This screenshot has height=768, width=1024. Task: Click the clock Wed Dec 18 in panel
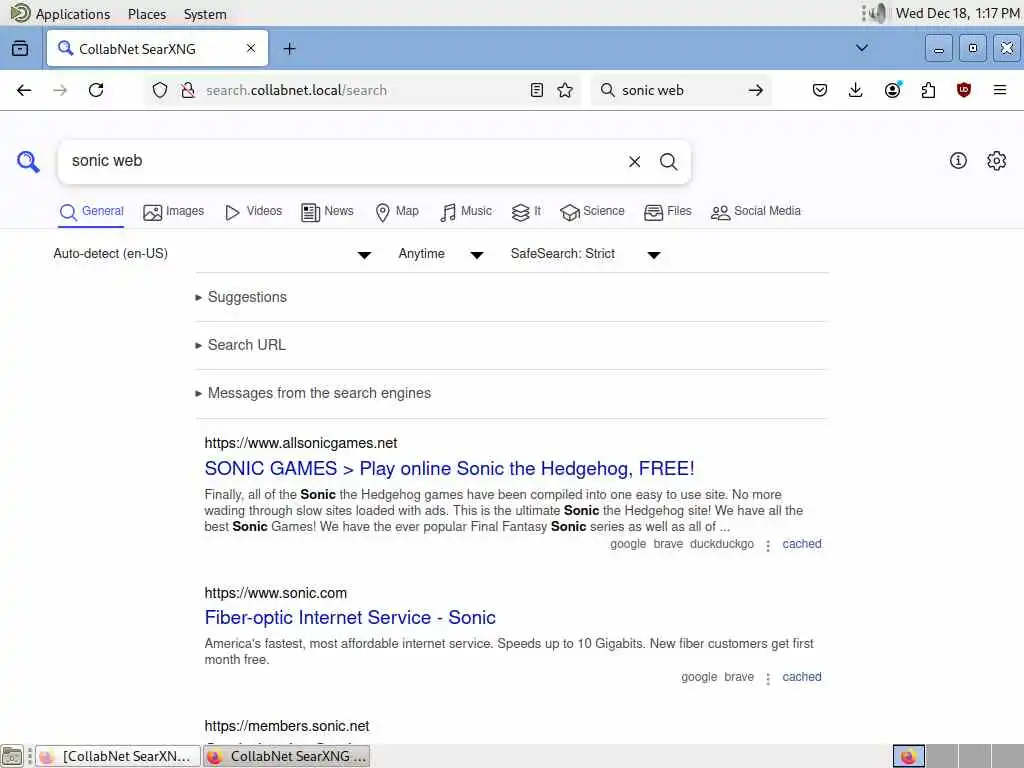tap(957, 13)
